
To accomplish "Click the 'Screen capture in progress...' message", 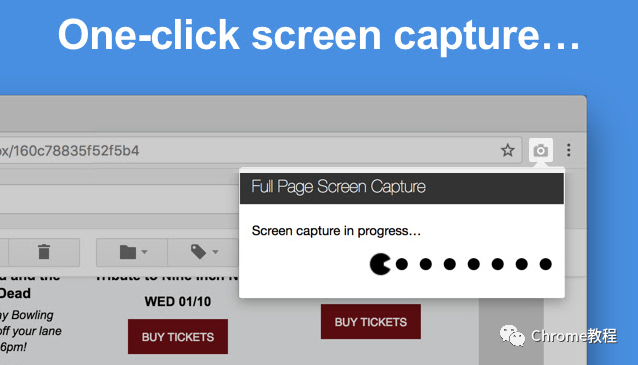I will [336, 231].
